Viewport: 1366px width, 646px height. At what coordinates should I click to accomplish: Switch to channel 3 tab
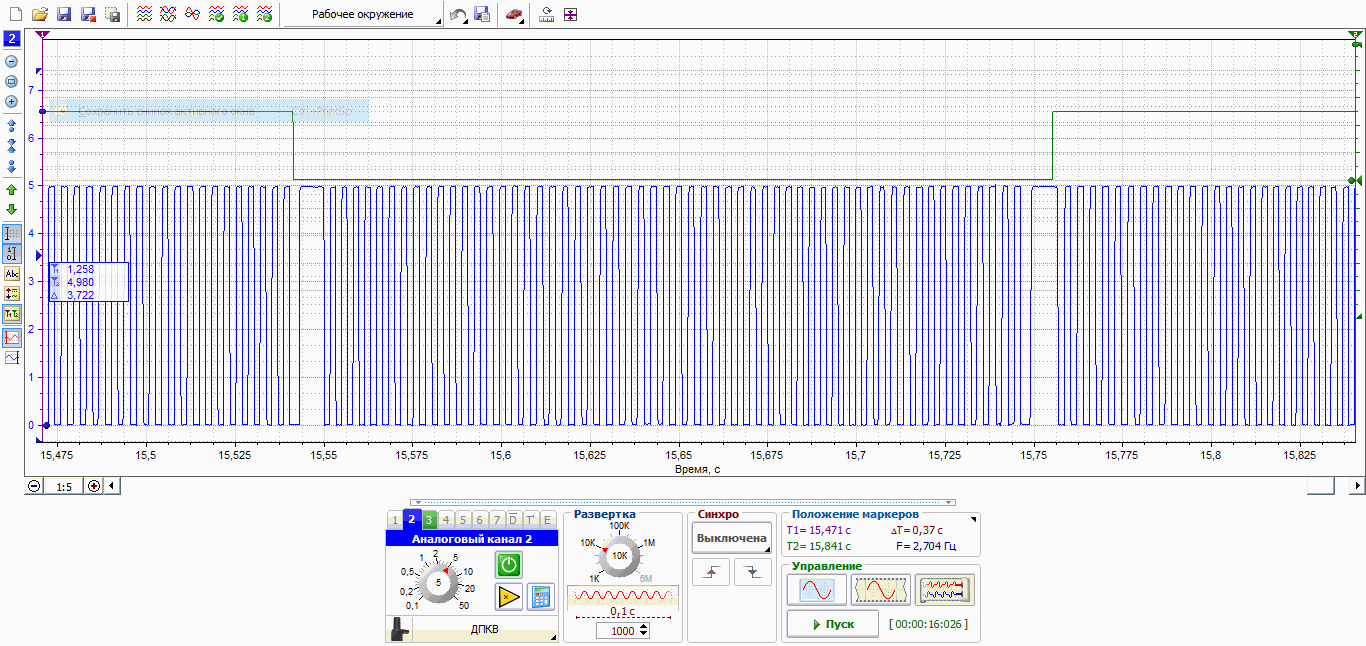point(428,520)
